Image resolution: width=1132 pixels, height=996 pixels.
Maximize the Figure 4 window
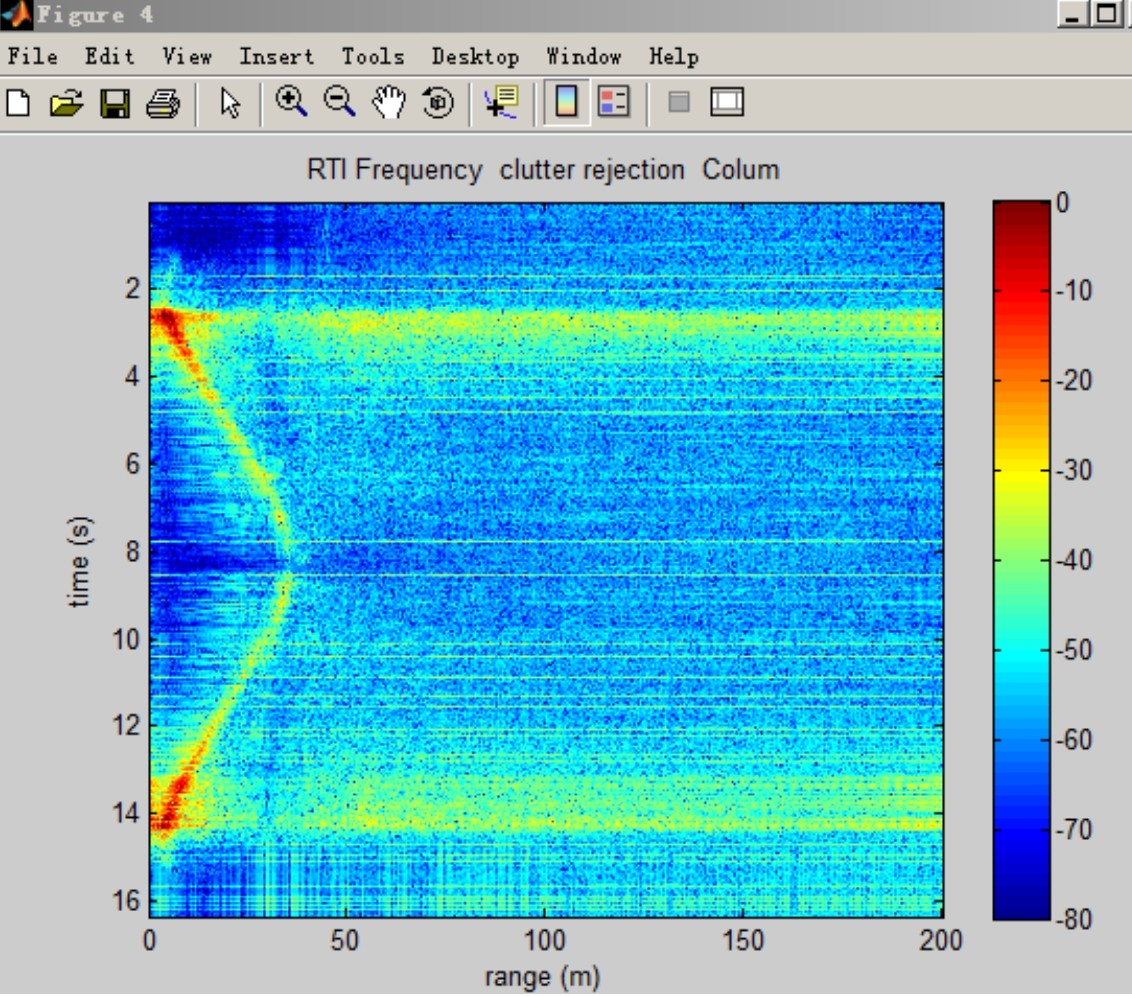tap(1107, 14)
